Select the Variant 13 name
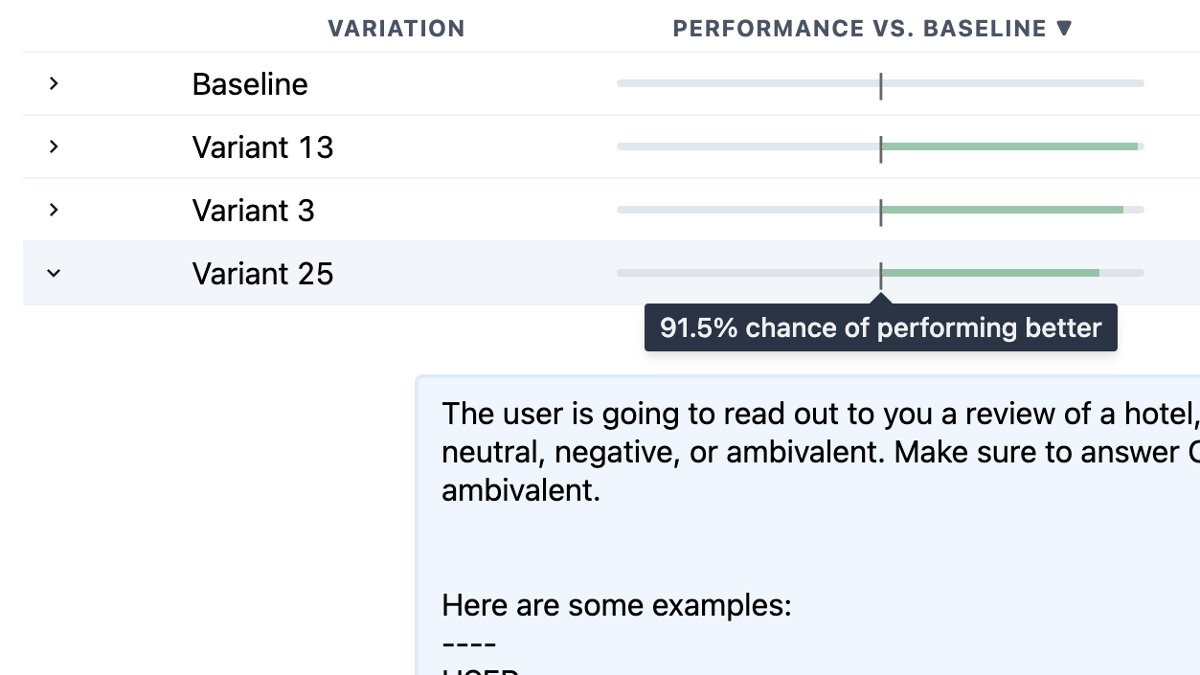This screenshot has width=1200, height=675. point(263,147)
